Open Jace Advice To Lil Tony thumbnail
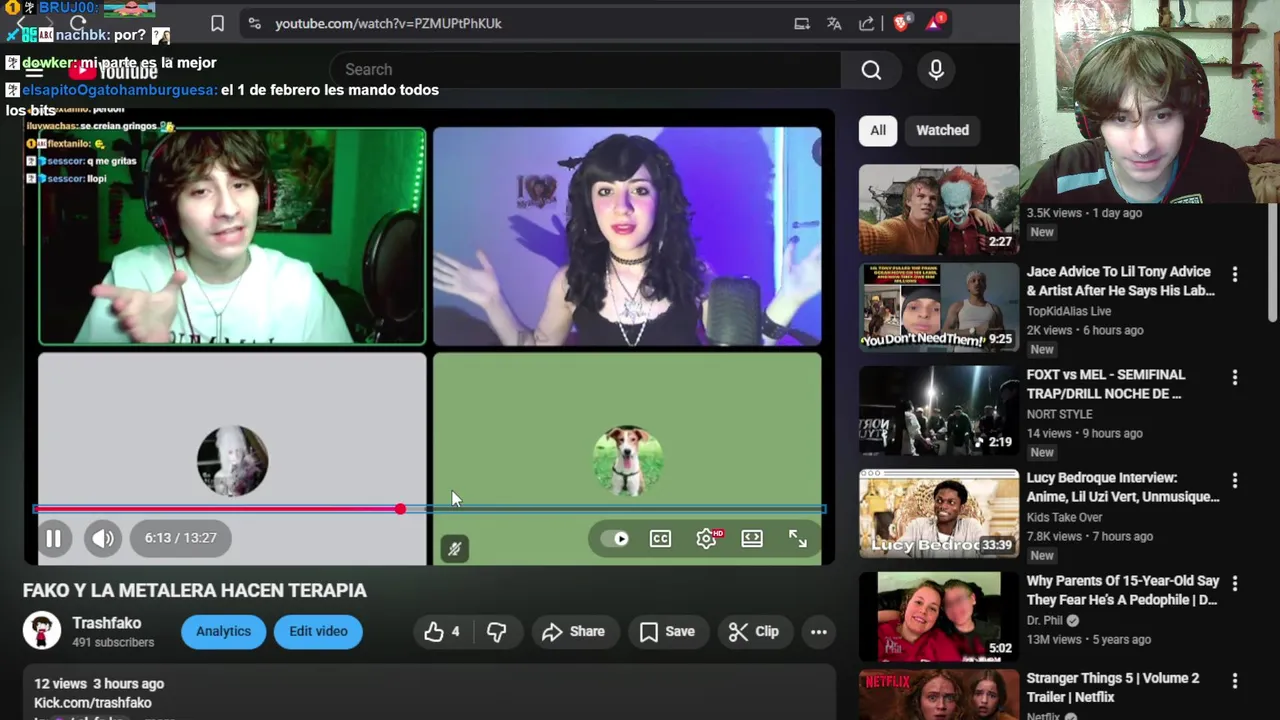The height and width of the screenshot is (720, 1280). tap(939, 307)
